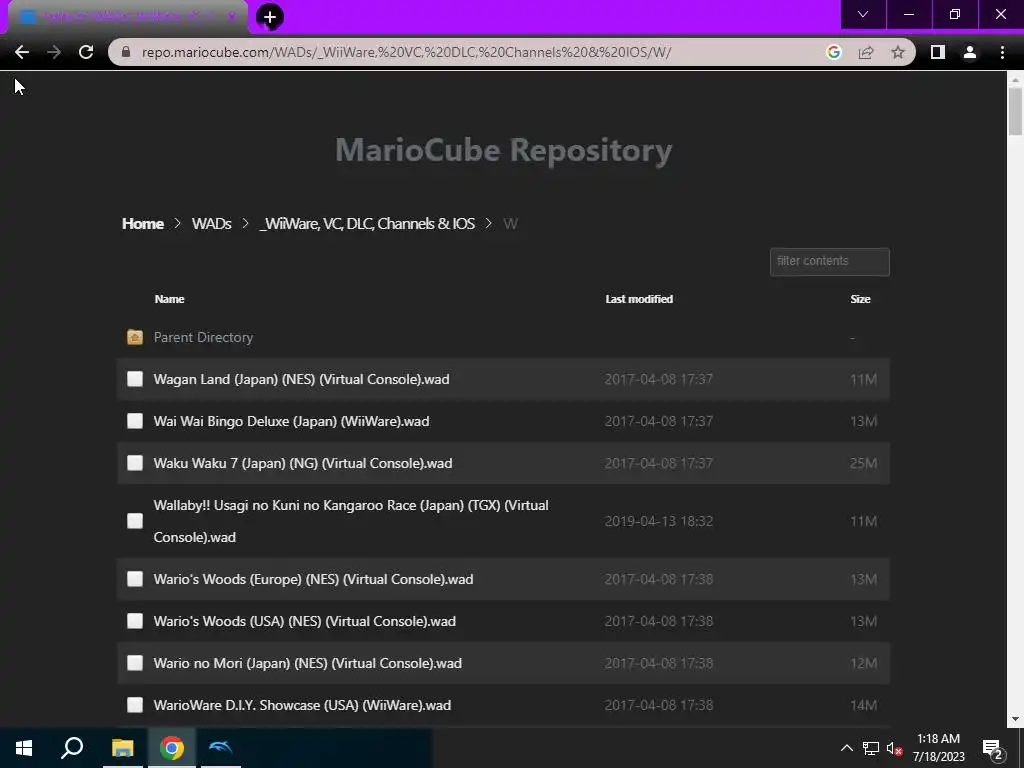Download Wario's Woods (USA) wad
This screenshot has height=768, width=1024.
click(x=304, y=621)
